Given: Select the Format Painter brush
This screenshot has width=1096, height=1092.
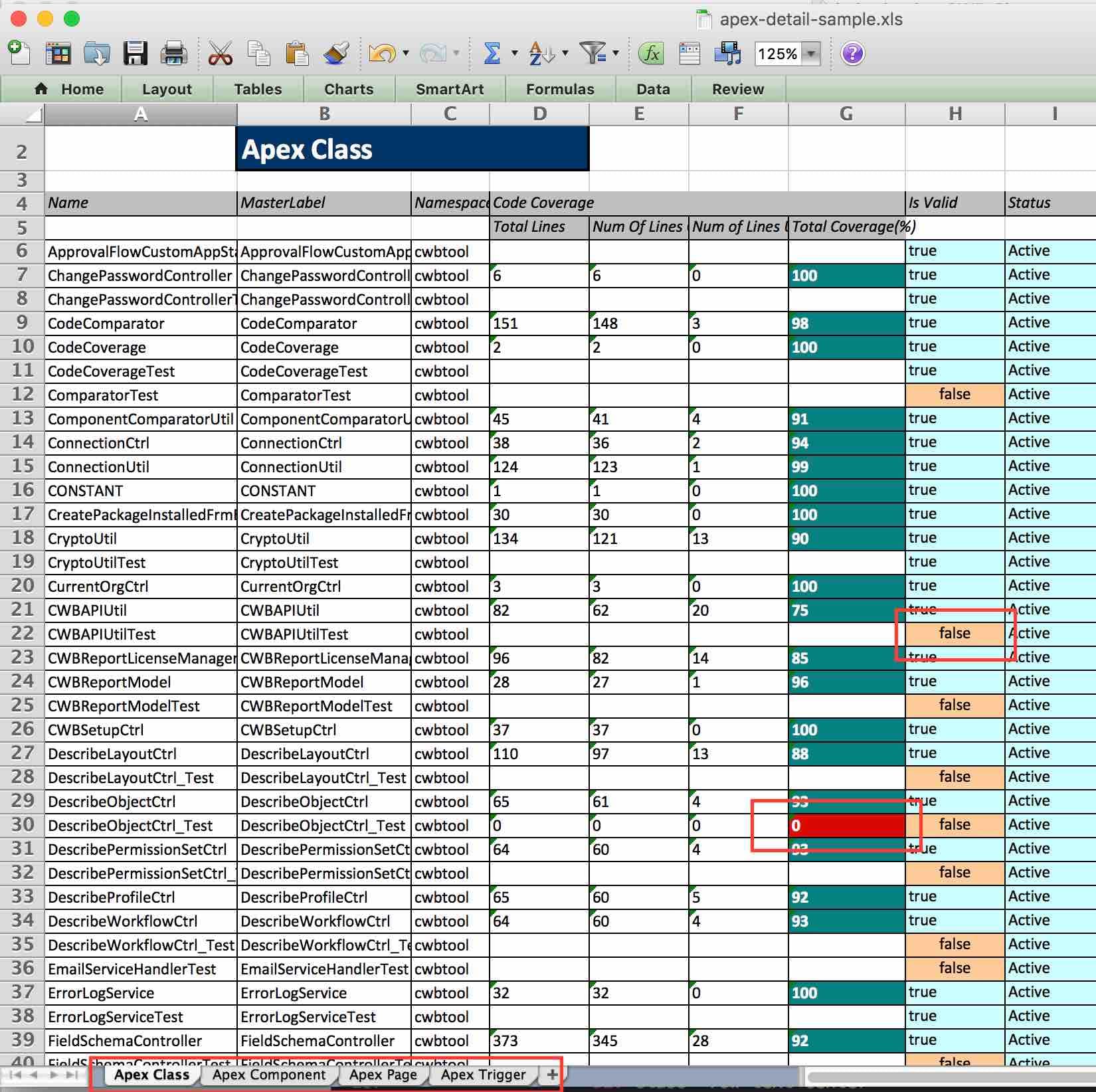Looking at the screenshot, I should click(336, 53).
